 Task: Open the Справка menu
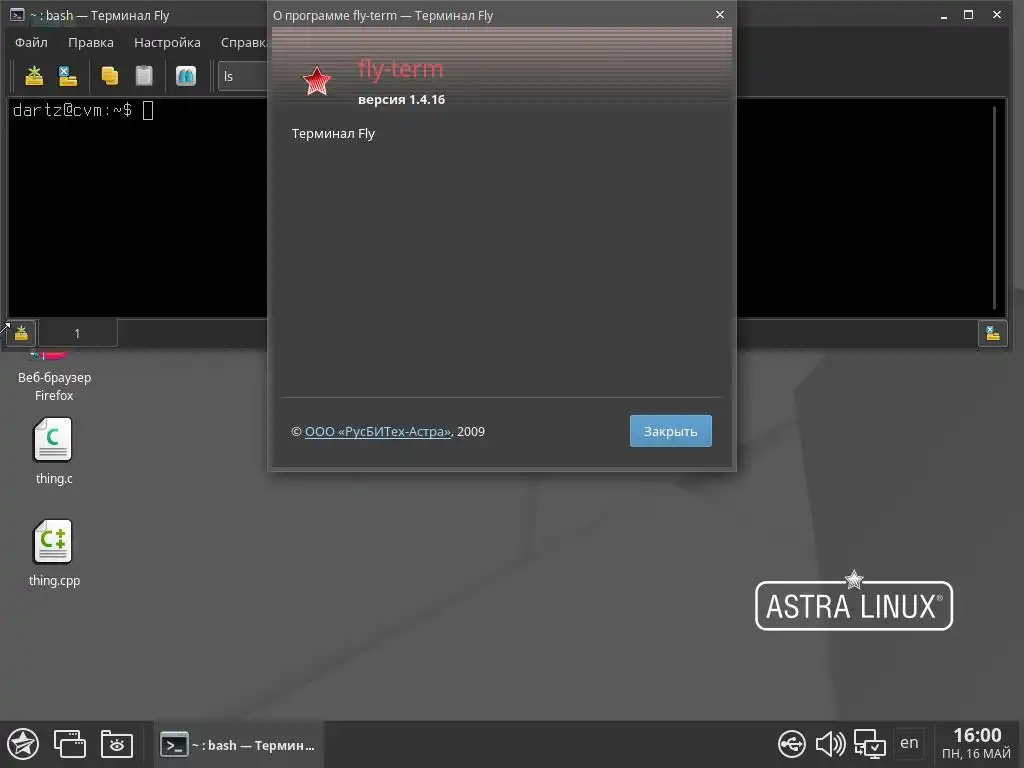[x=244, y=42]
